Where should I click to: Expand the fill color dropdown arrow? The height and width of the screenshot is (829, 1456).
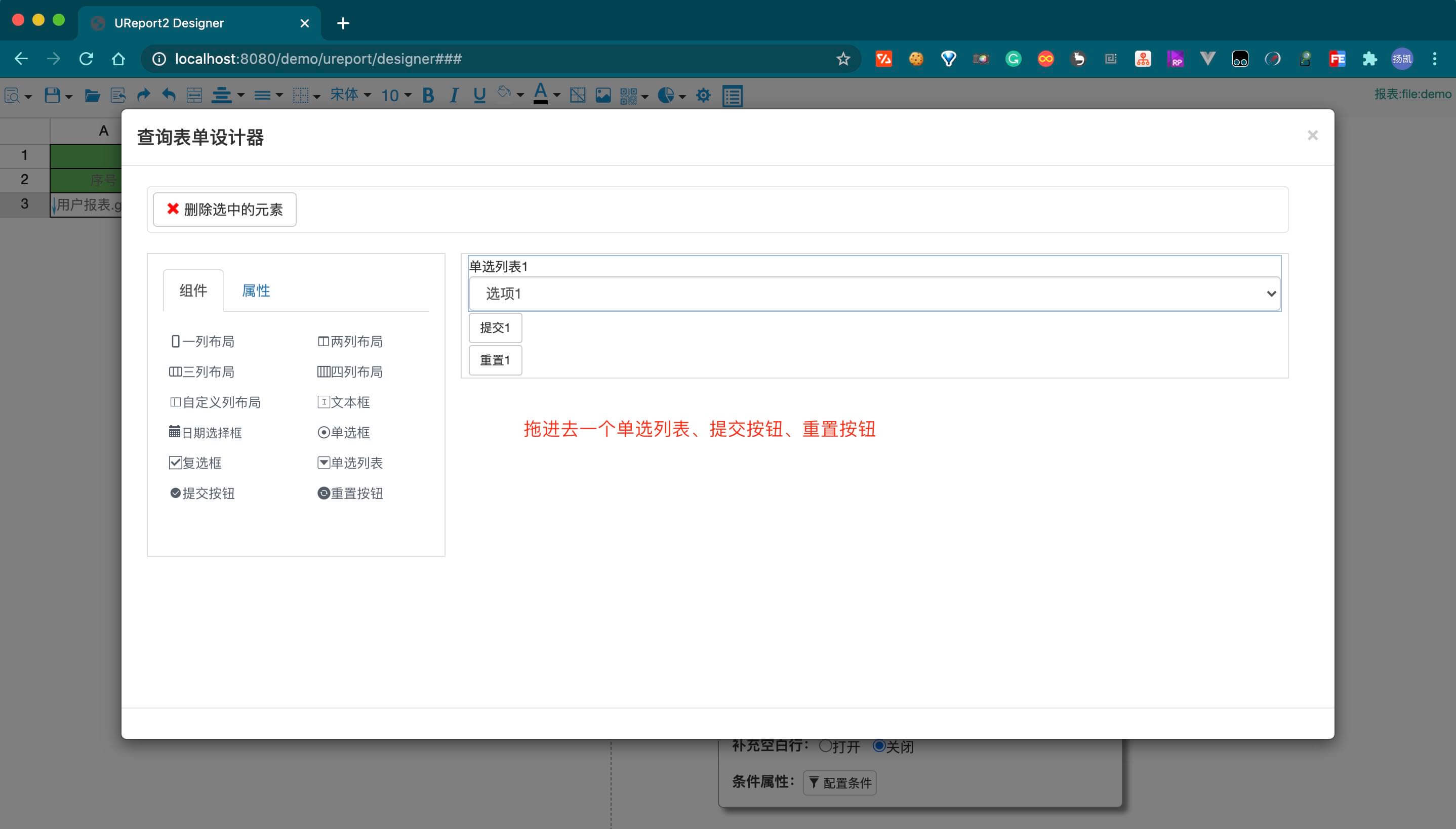[x=520, y=95]
